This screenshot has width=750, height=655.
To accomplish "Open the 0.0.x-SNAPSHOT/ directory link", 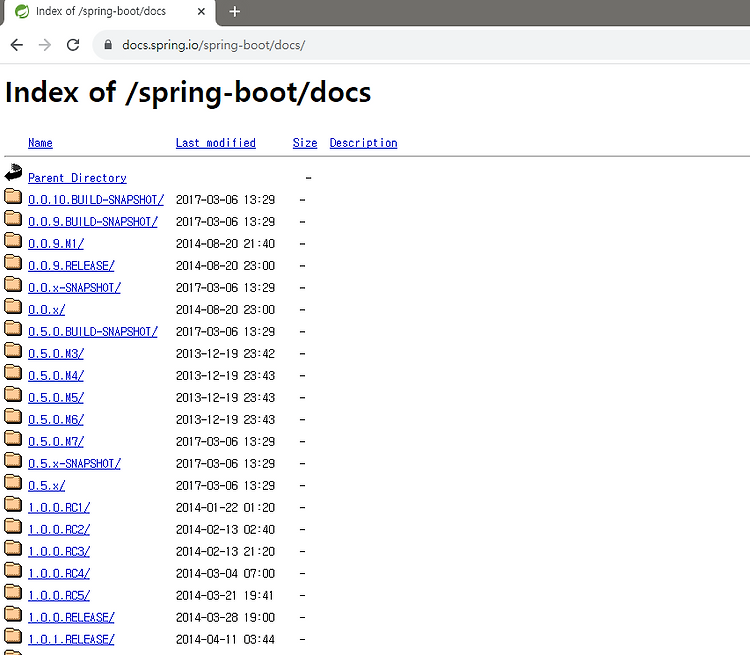I will pos(75,288).
